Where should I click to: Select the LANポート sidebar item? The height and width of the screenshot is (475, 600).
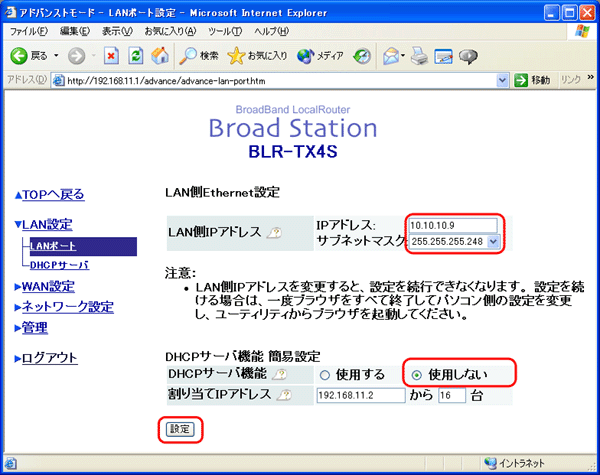coord(83,246)
